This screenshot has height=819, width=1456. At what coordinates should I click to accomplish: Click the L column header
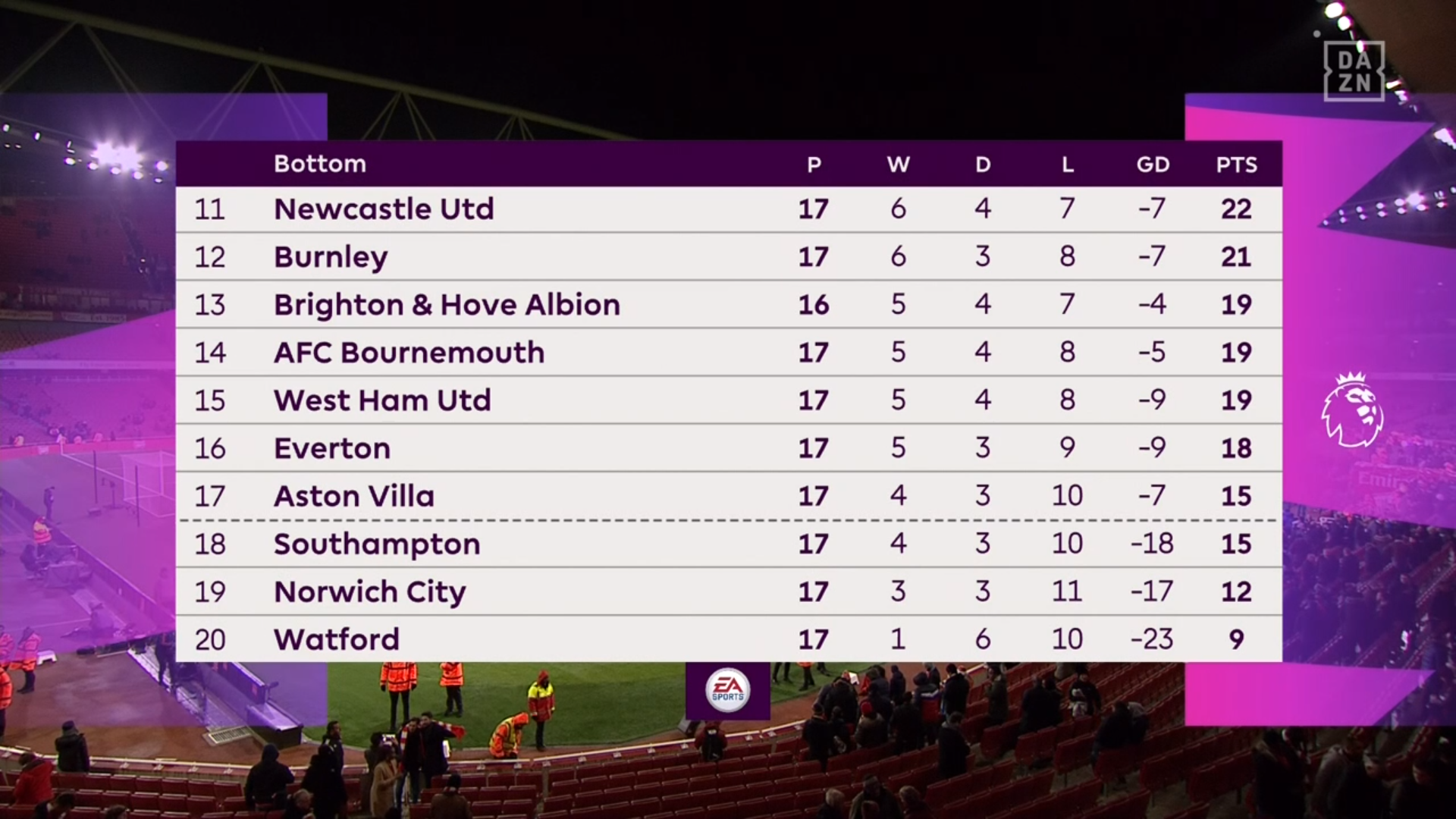1067,165
